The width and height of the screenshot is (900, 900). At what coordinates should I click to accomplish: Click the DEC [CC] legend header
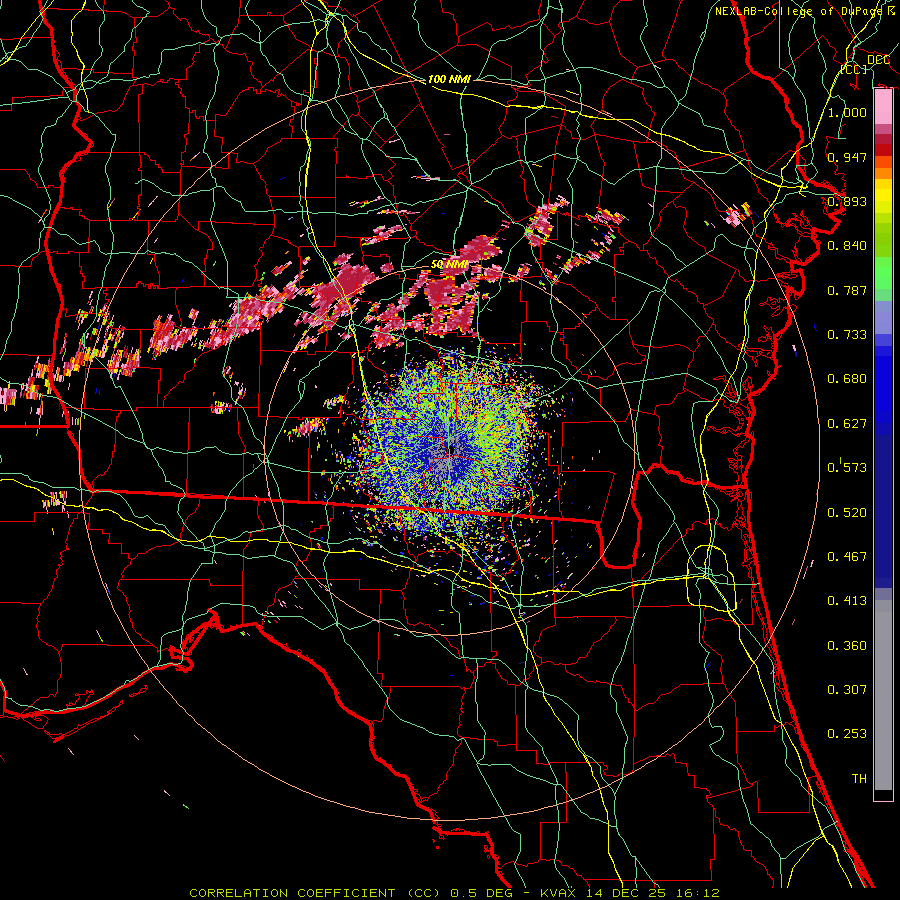click(x=866, y=64)
